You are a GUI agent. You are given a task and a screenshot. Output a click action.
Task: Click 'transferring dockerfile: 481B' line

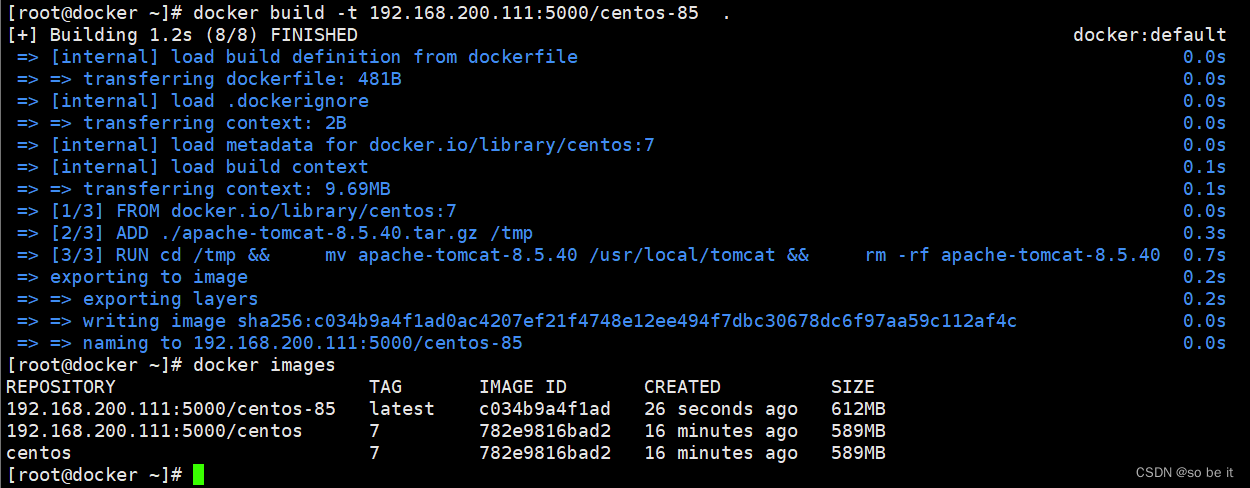pos(209,79)
